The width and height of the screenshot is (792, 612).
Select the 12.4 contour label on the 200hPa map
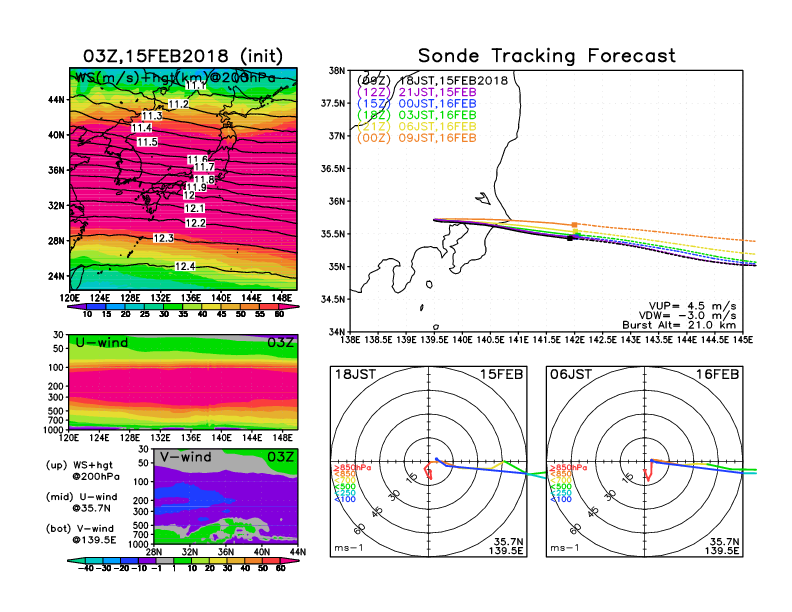pos(185,266)
